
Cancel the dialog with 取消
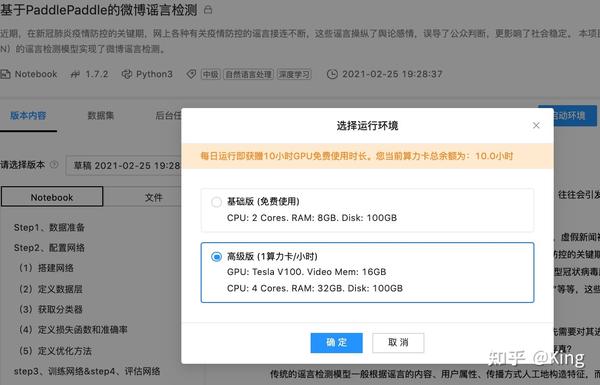click(x=398, y=343)
